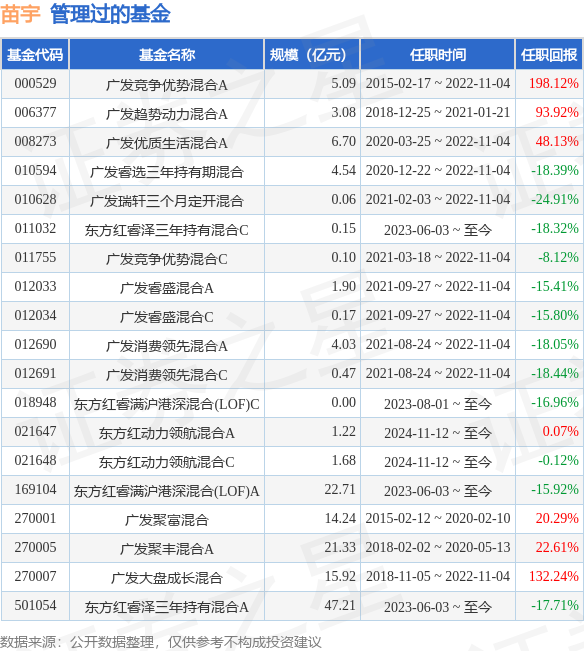Click return value -24.91%
Screen dimensions: 584x651
555,200
